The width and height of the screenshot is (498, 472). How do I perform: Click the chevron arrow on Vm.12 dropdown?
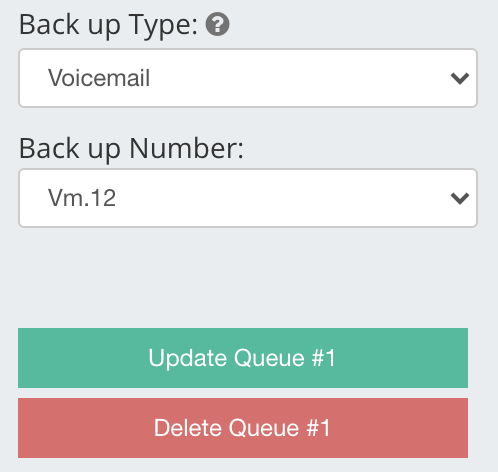tap(460, 199)
